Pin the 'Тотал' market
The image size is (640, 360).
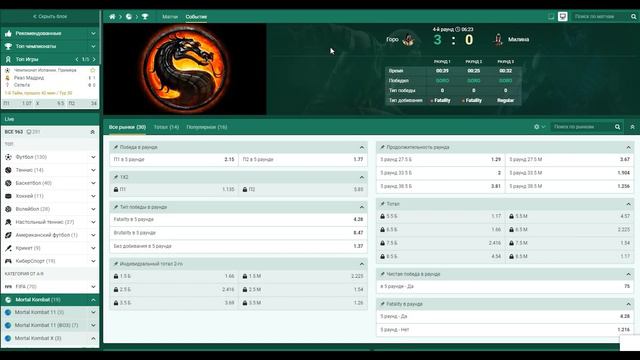tap(382, 204)
